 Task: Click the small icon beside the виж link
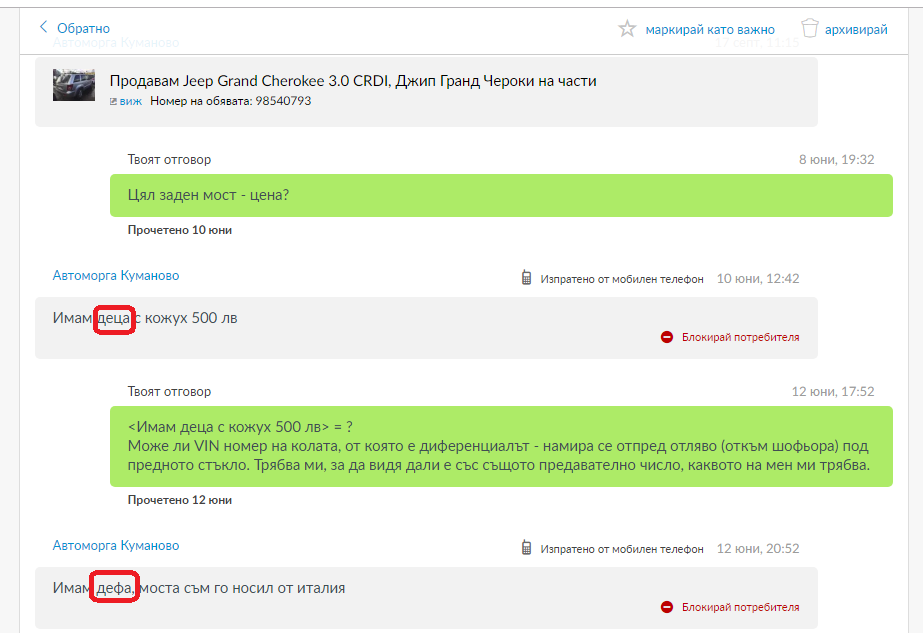click(x=113, y=101)
